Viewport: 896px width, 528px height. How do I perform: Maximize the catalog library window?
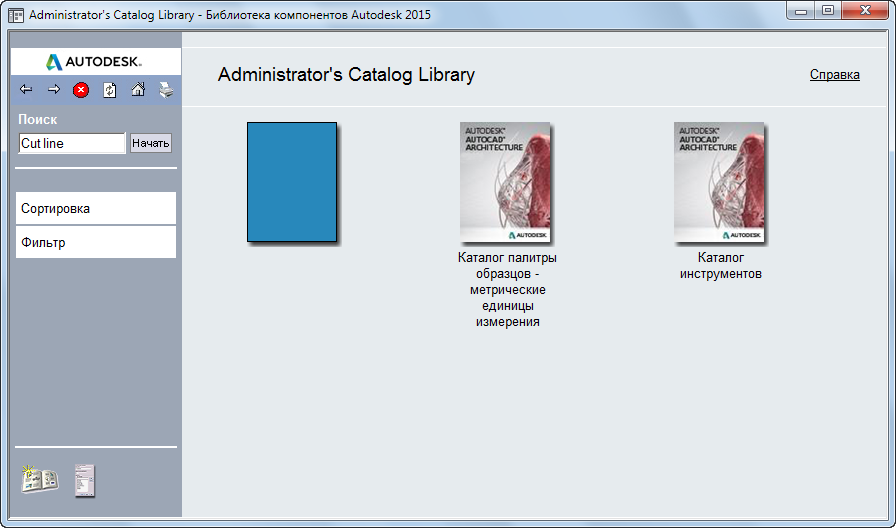(x=827, y=10)
